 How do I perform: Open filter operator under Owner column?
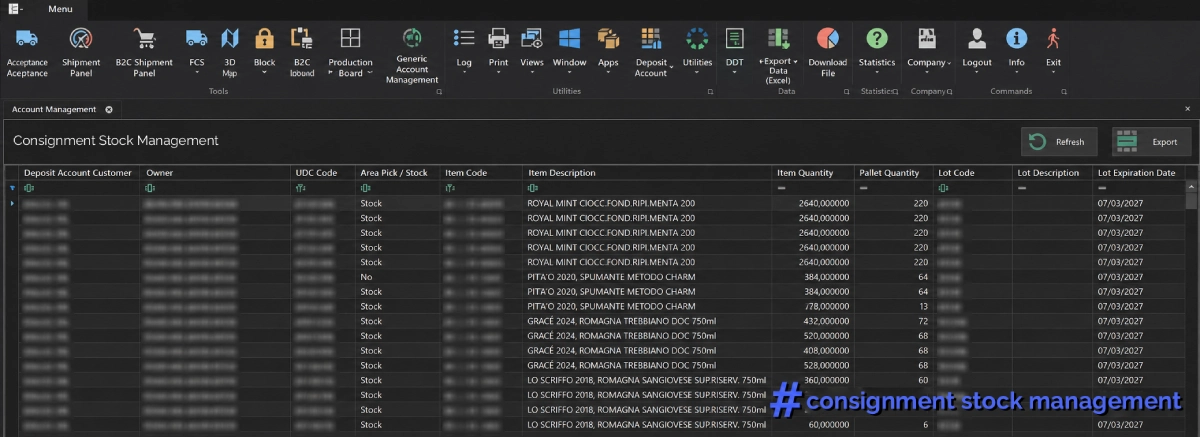click(x=152, y=188)
